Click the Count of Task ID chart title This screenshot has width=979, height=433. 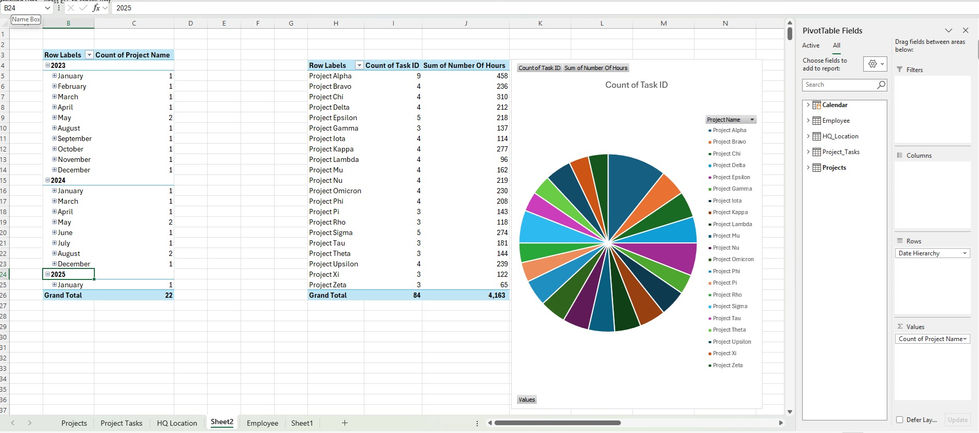click(636, 85)
